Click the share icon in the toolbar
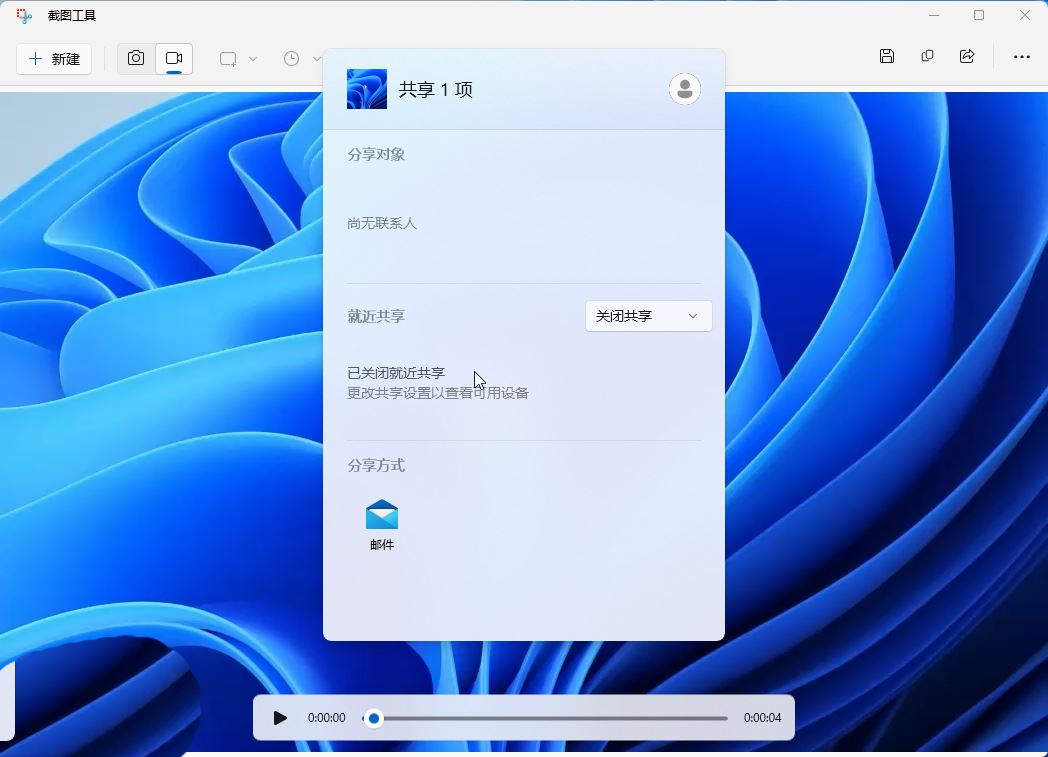 pyautogui.click(x=967, y=57)
